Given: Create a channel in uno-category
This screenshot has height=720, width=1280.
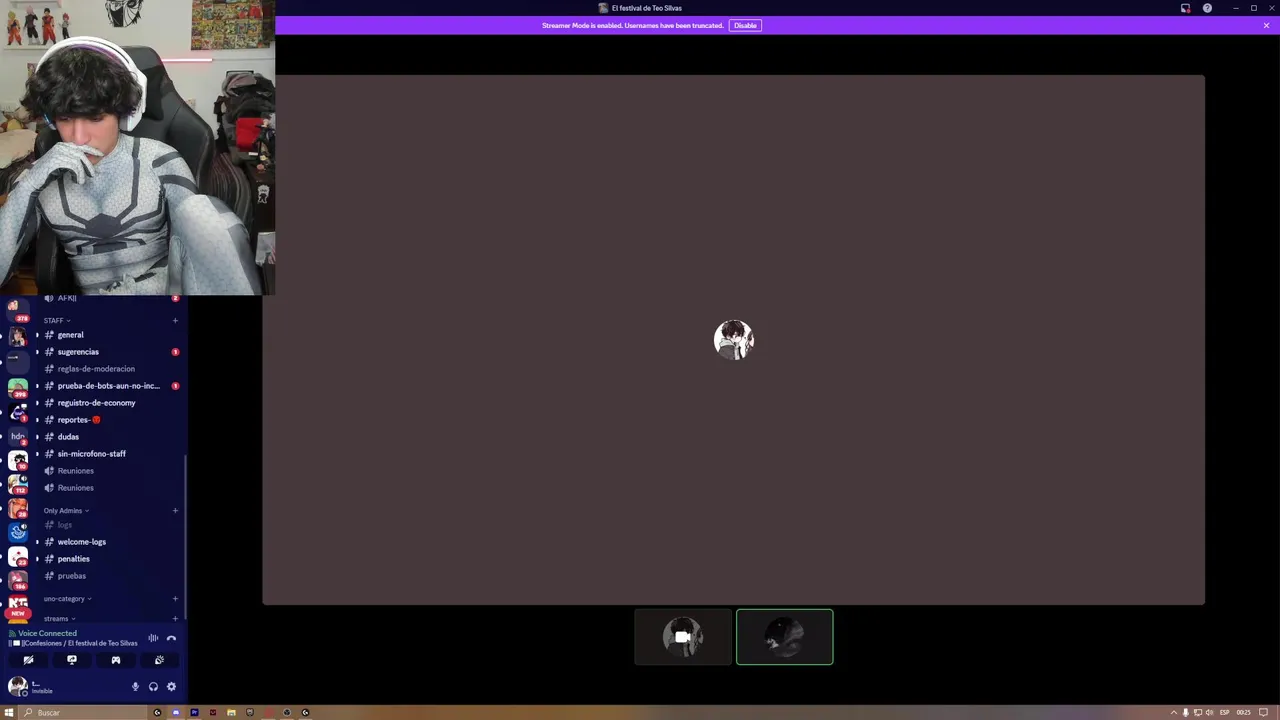Looking at the screenshot, I should (175, 599).
